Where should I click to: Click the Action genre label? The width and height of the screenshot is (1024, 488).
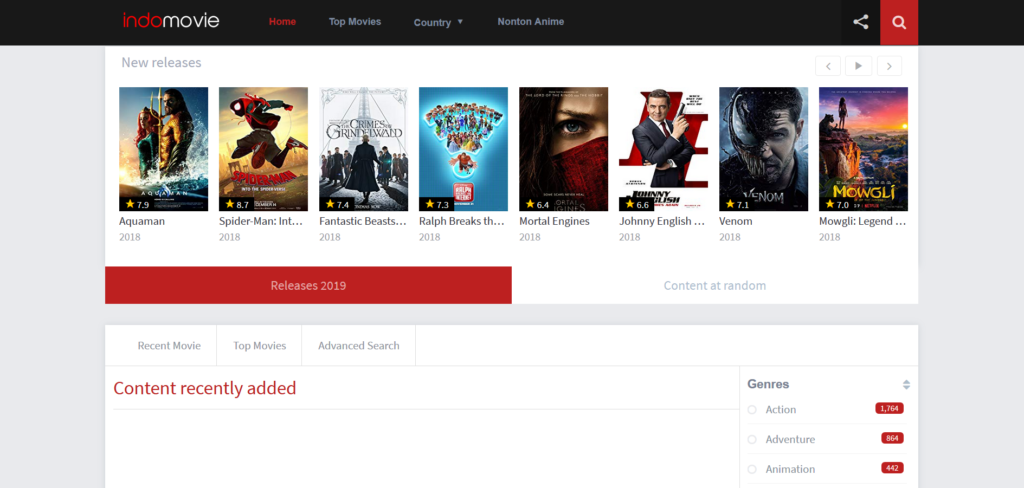coord(781,410)
